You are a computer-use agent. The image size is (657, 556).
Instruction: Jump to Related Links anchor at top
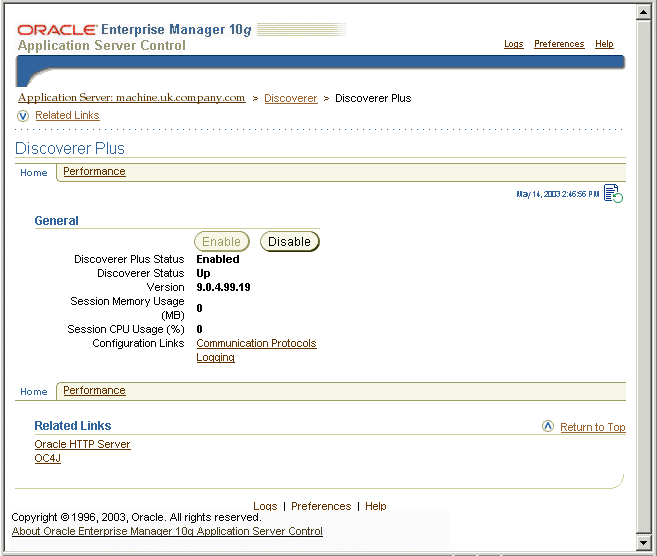coord(67,115)
